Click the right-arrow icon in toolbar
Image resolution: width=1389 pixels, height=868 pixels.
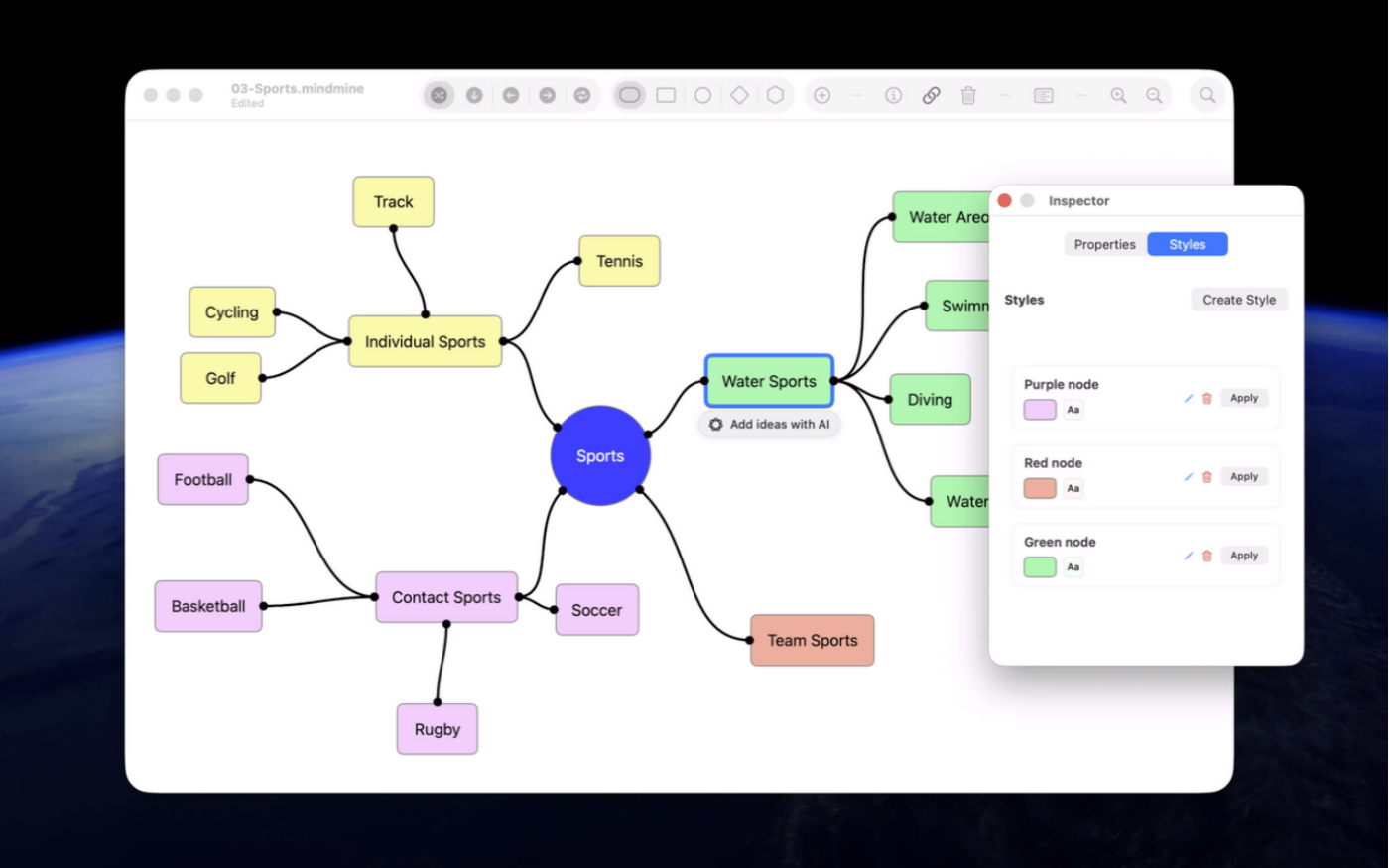point(547,95)
